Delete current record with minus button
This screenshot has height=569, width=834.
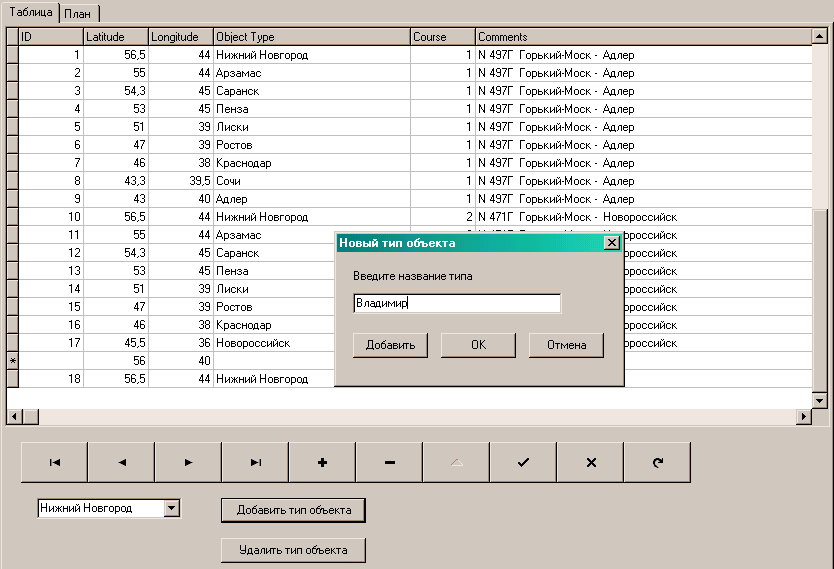point(389,462)
